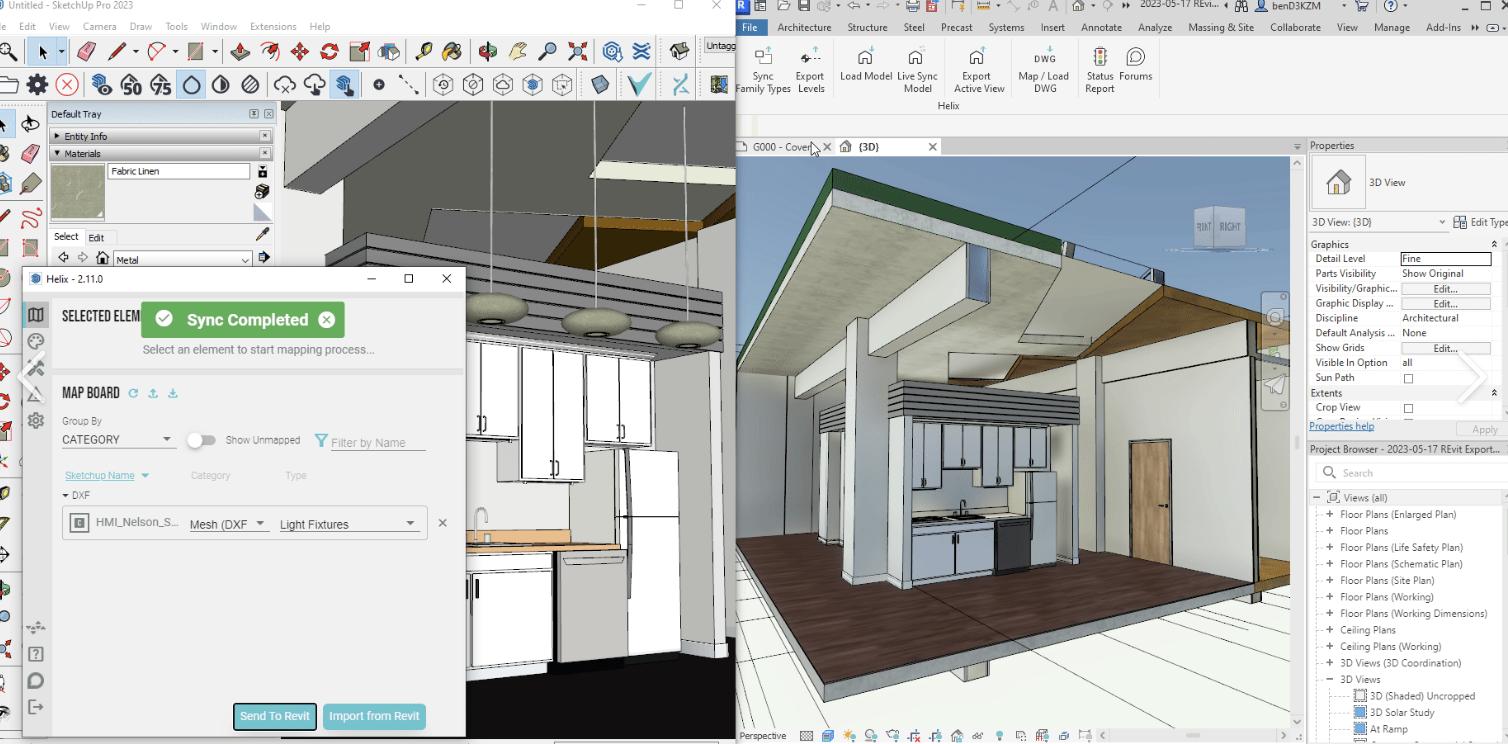Screen dimensions: 1508x744
Task: Open the Massing & Site ribbon tab
Action: (x=1220, y=27)
